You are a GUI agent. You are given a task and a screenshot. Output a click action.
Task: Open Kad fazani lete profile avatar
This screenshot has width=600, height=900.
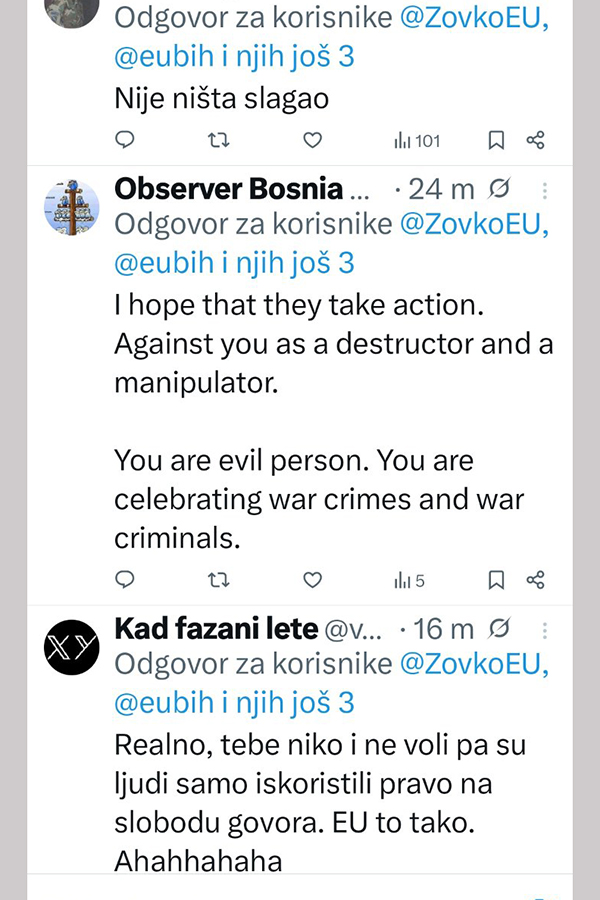click(72, 648)
